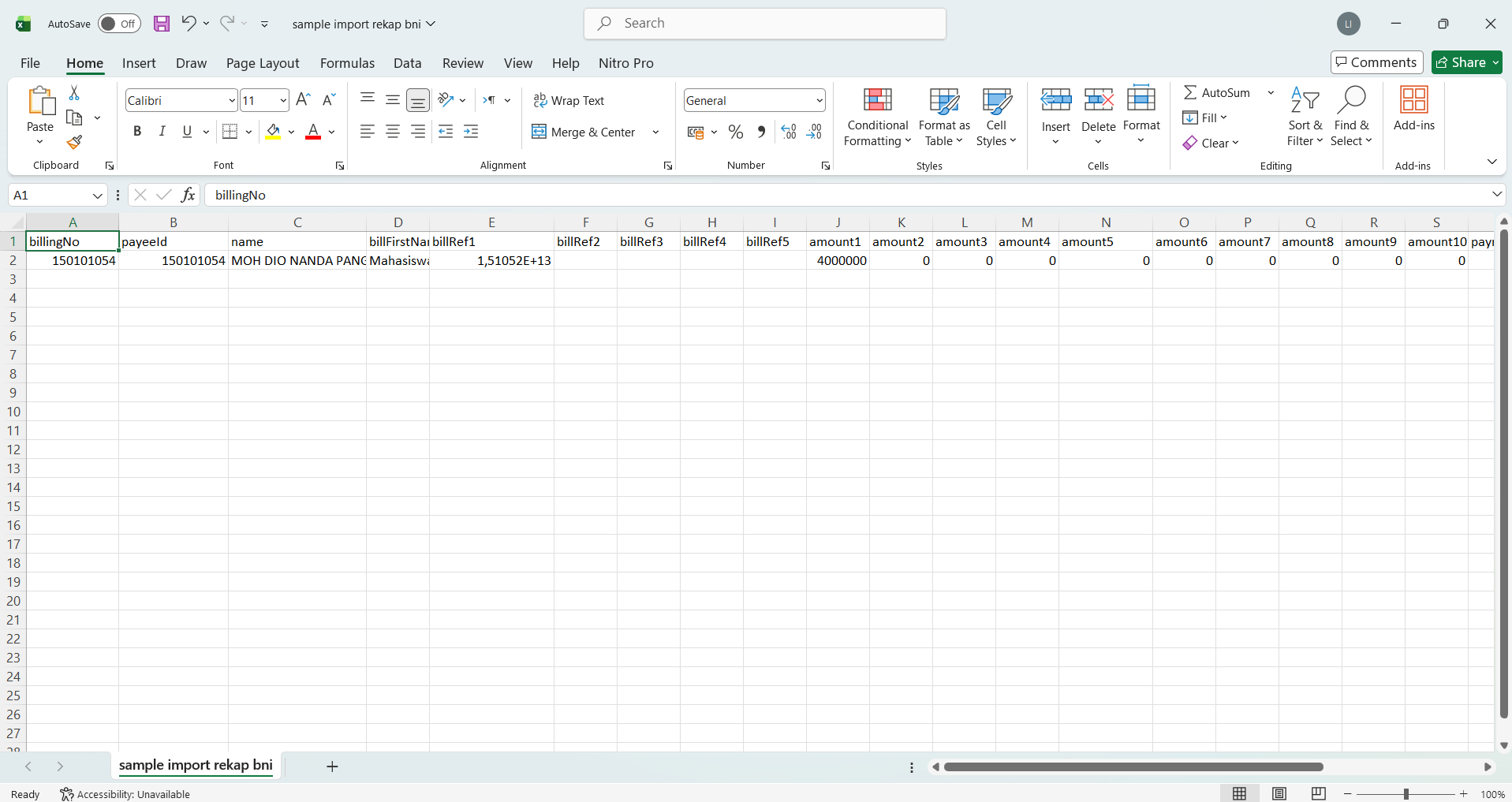Open the Nitro Pro tab

click(625, 63)
